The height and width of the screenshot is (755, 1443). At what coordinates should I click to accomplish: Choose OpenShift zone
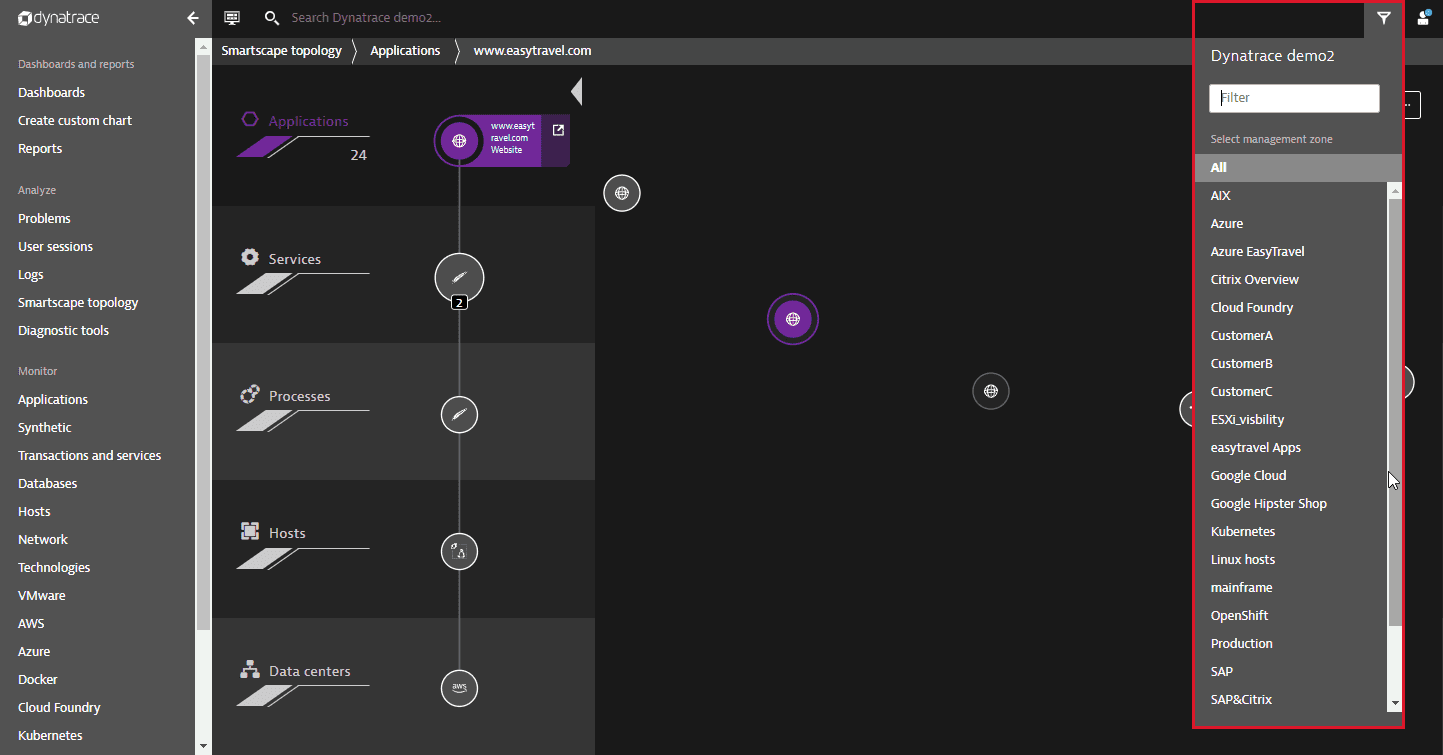(1239, 616)
